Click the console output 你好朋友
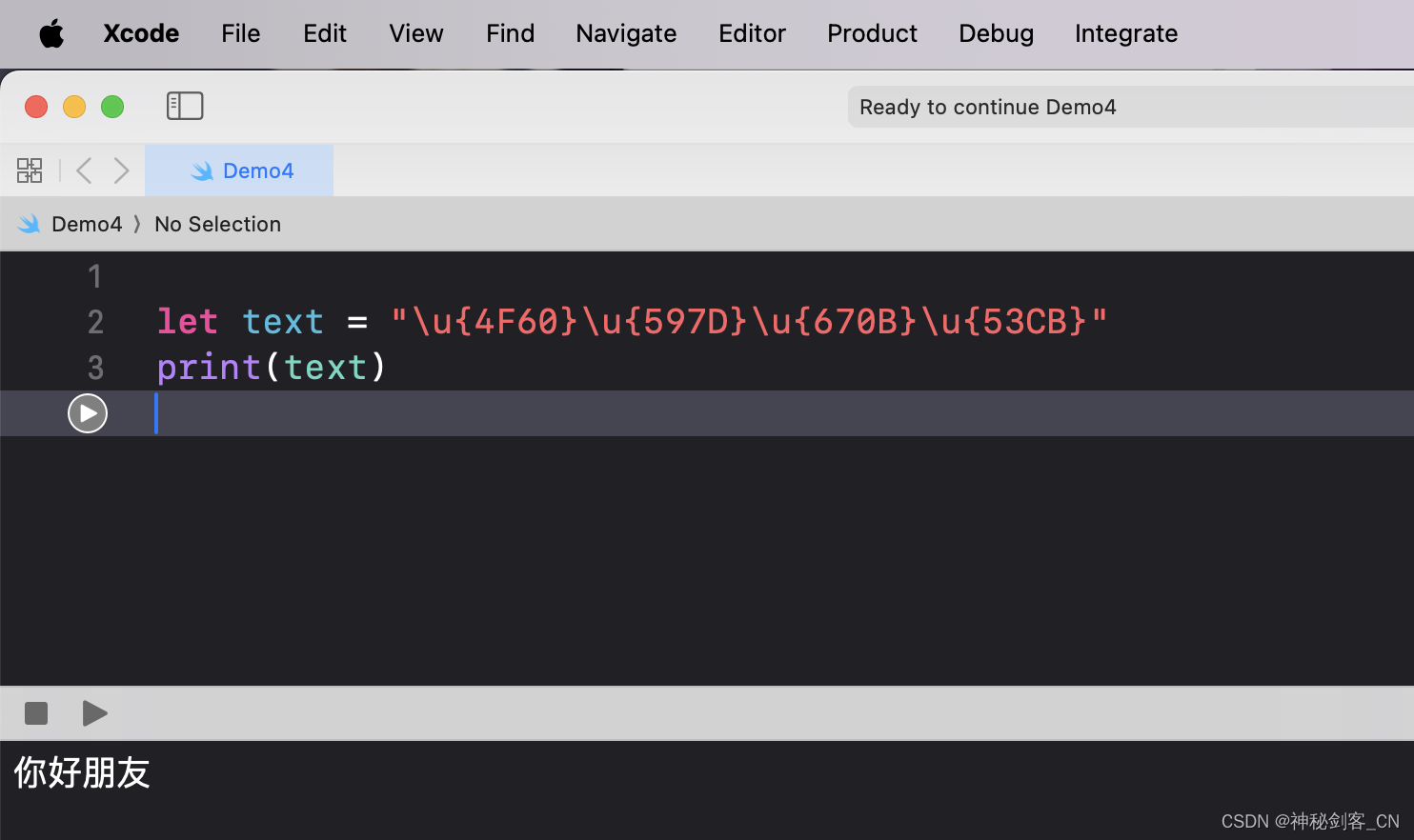The height and width of the screenshot is (840, 1414). click(82, 772)
